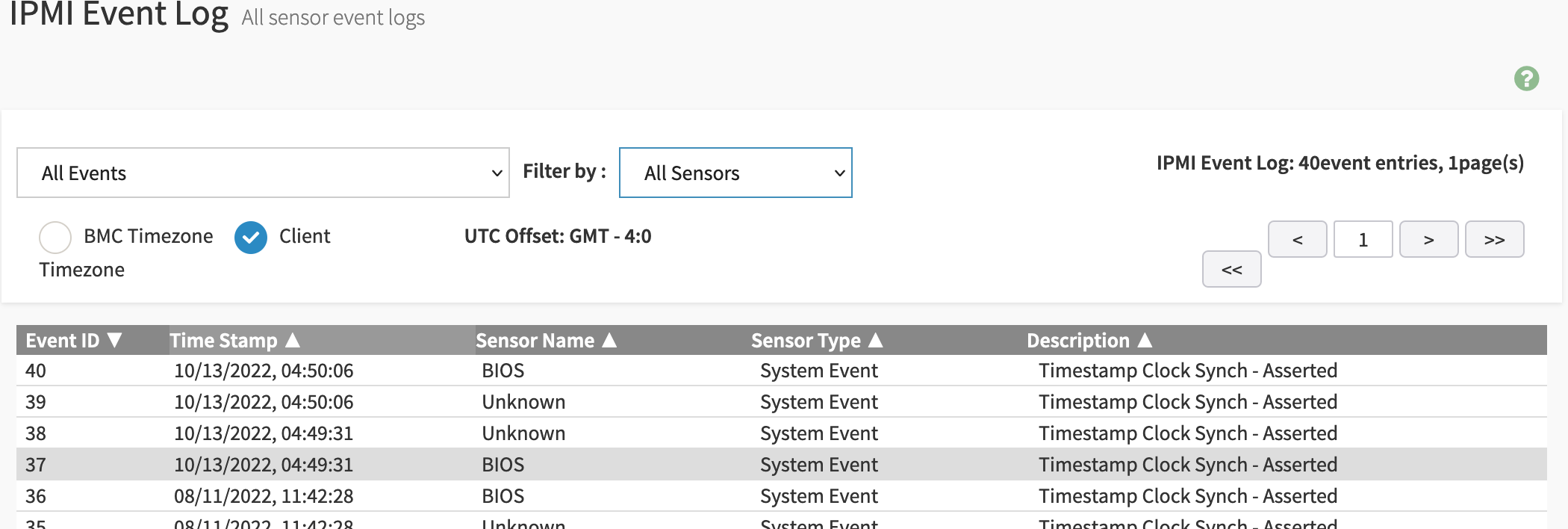Screen dimensions: 1568x529
Task: Sort by Event ID descending arrow
Action: tap(115, 341)
